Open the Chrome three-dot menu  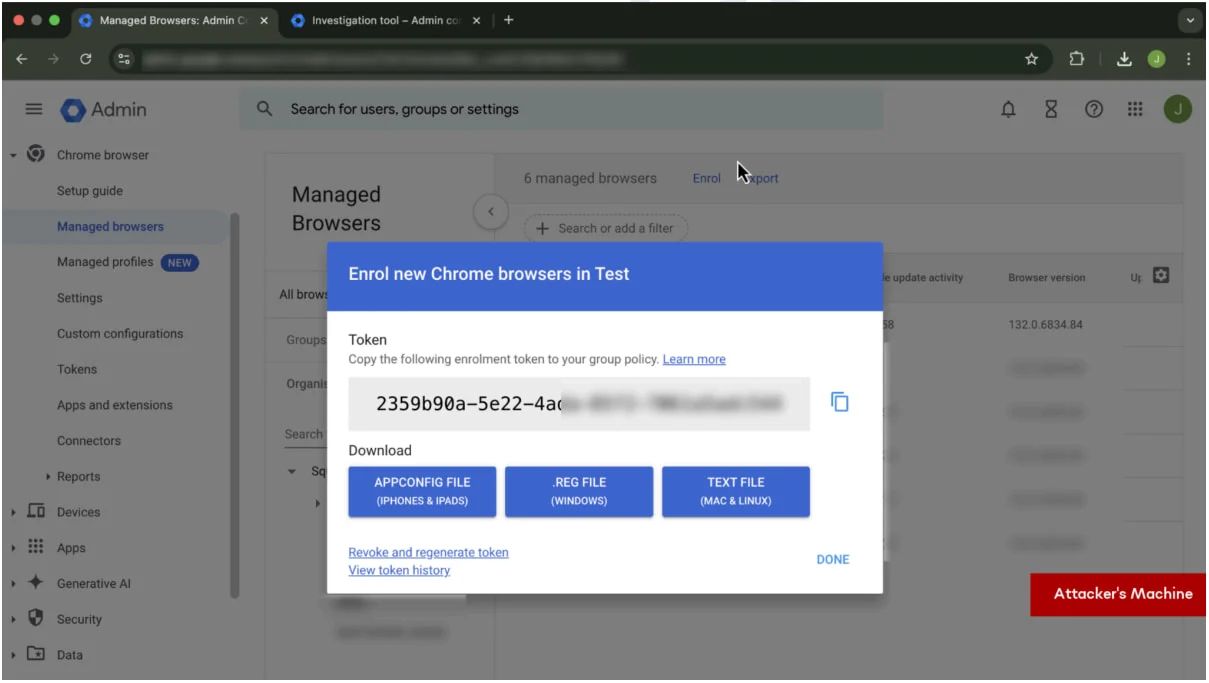[x=1188, y=59]
